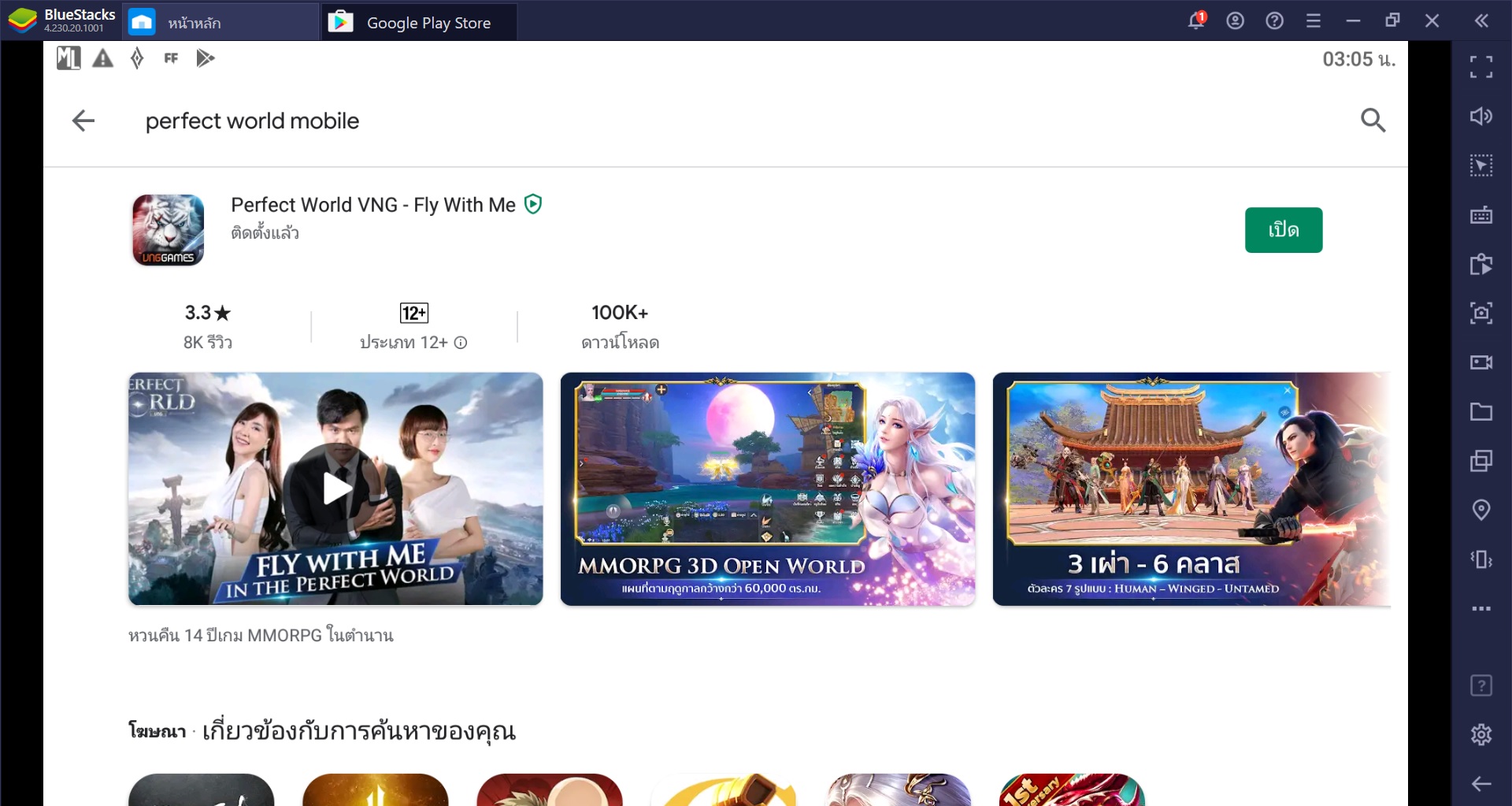1512x806 pixels.
Task: Lock the mouse cursor from sidebar
Action: pos(1481,165)
